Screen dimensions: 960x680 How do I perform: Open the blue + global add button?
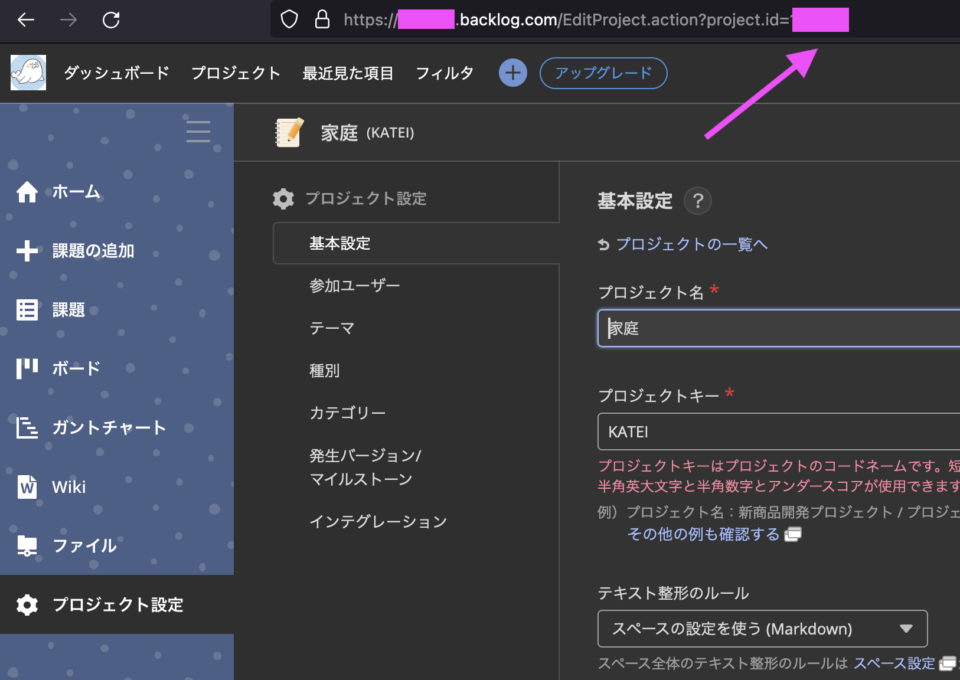[x=512, y=72]
